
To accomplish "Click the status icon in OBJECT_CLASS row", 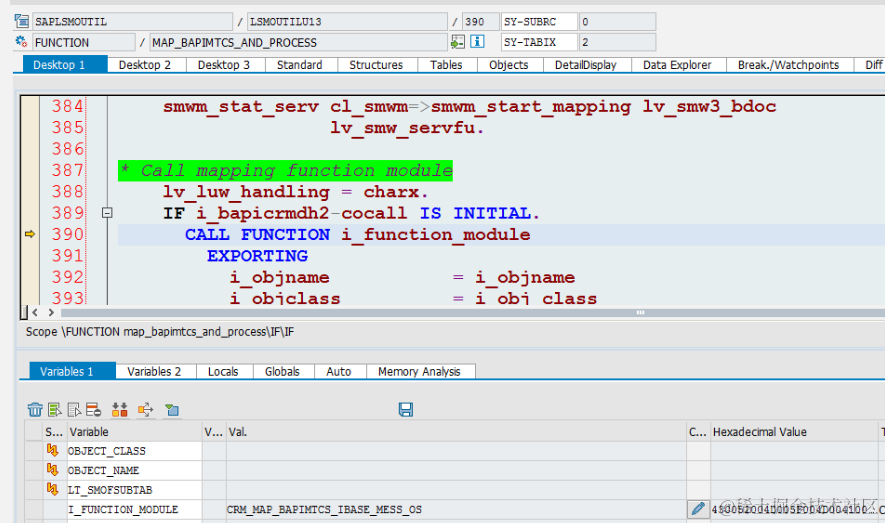I will (x=52, y=450).
